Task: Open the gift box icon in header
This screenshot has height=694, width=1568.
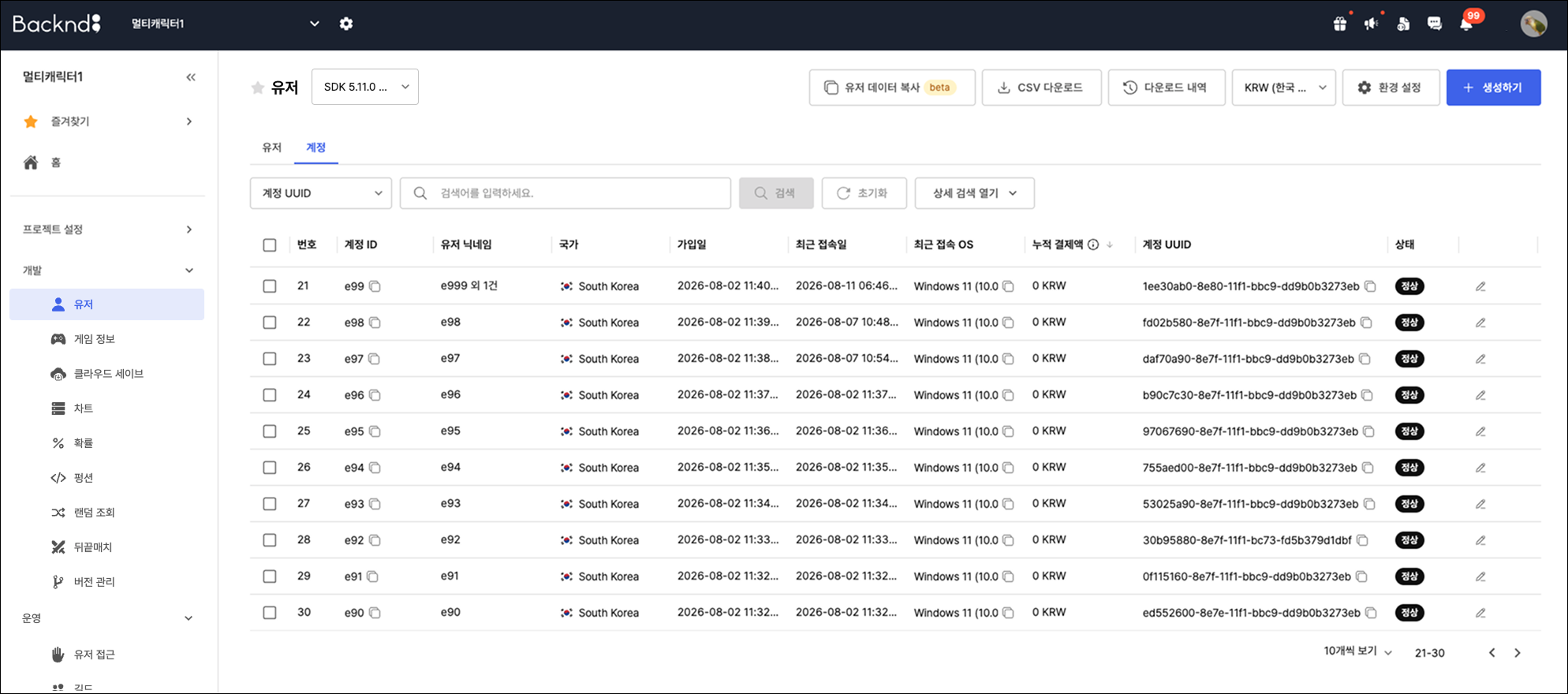Action: [1340, 24]
